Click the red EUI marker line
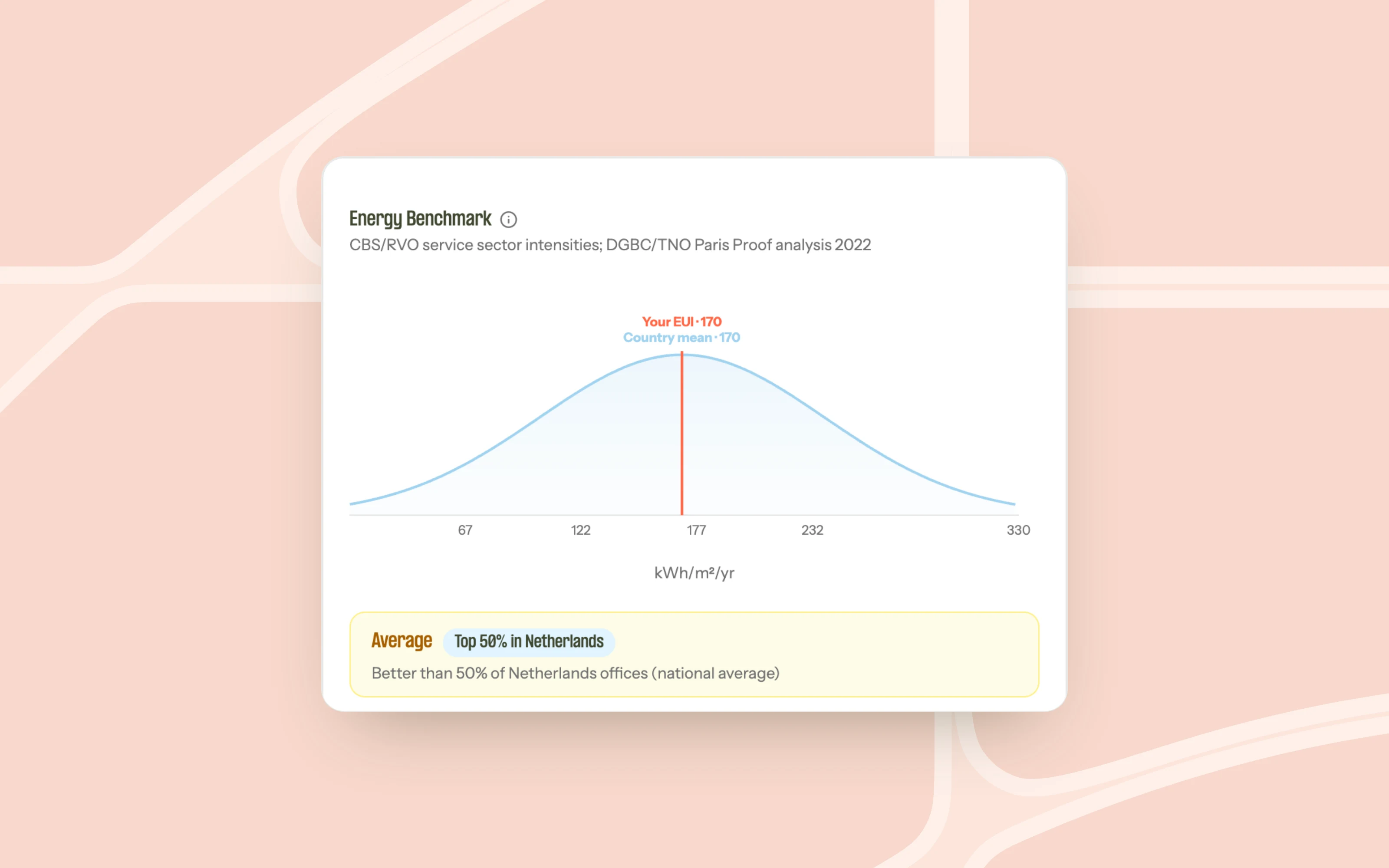 pyautogui.click(x=682, y=434)
